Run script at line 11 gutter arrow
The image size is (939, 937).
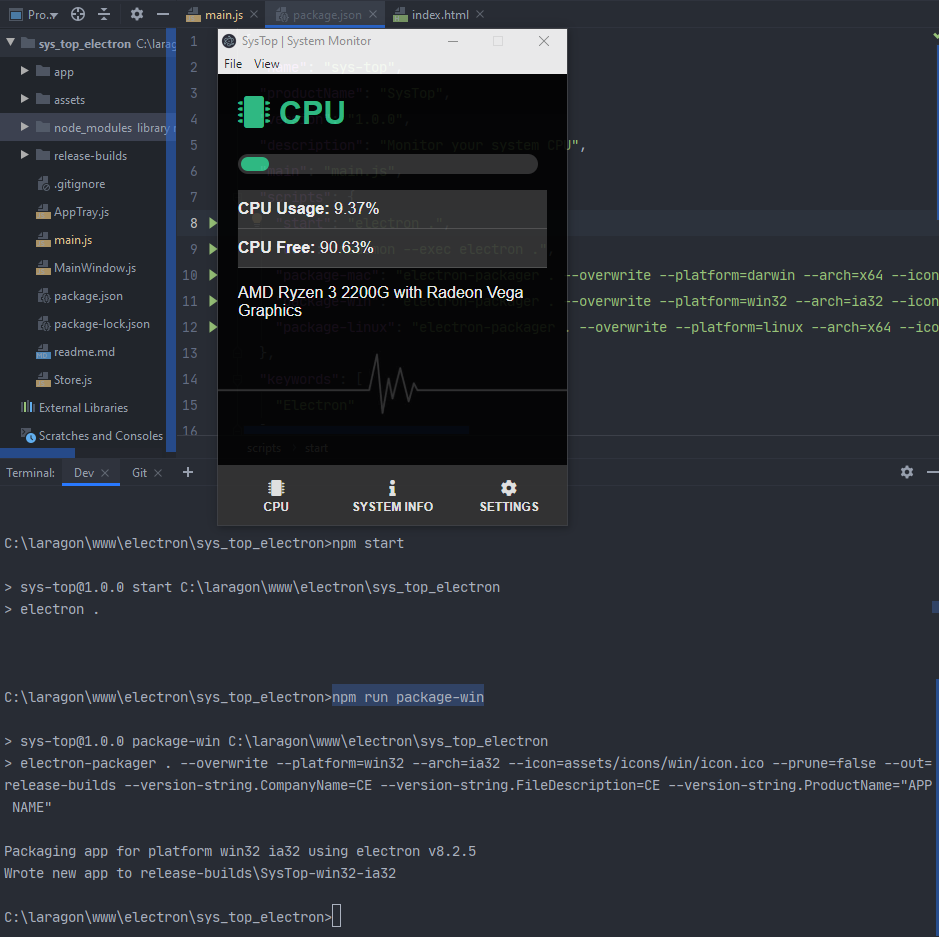point(213,301)
